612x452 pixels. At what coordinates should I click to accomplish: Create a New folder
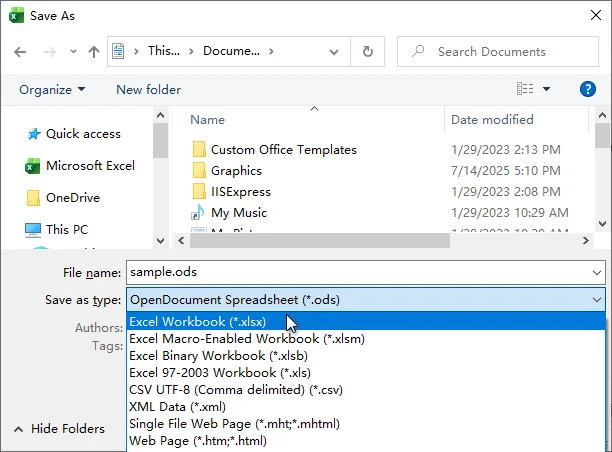[149, 90]
